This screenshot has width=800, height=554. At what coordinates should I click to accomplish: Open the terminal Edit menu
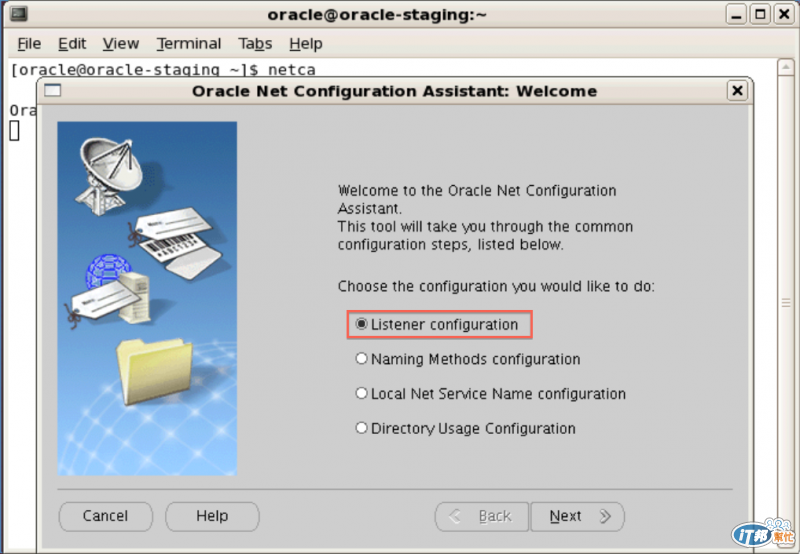tap(72, 44)
